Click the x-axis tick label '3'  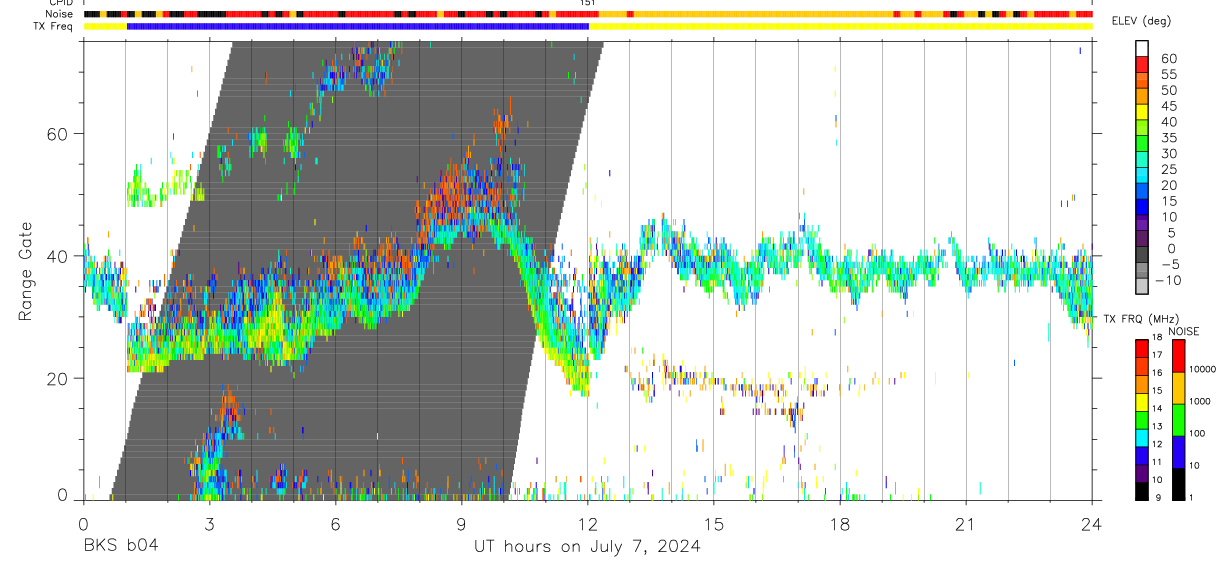click(209, 523)
